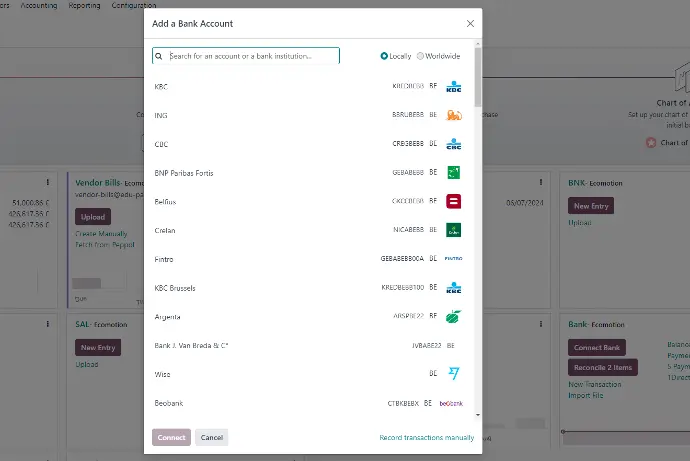Click Create Manually link
Image resolution: width=690 pixels, height=461 pixels.
pos(101,234)
